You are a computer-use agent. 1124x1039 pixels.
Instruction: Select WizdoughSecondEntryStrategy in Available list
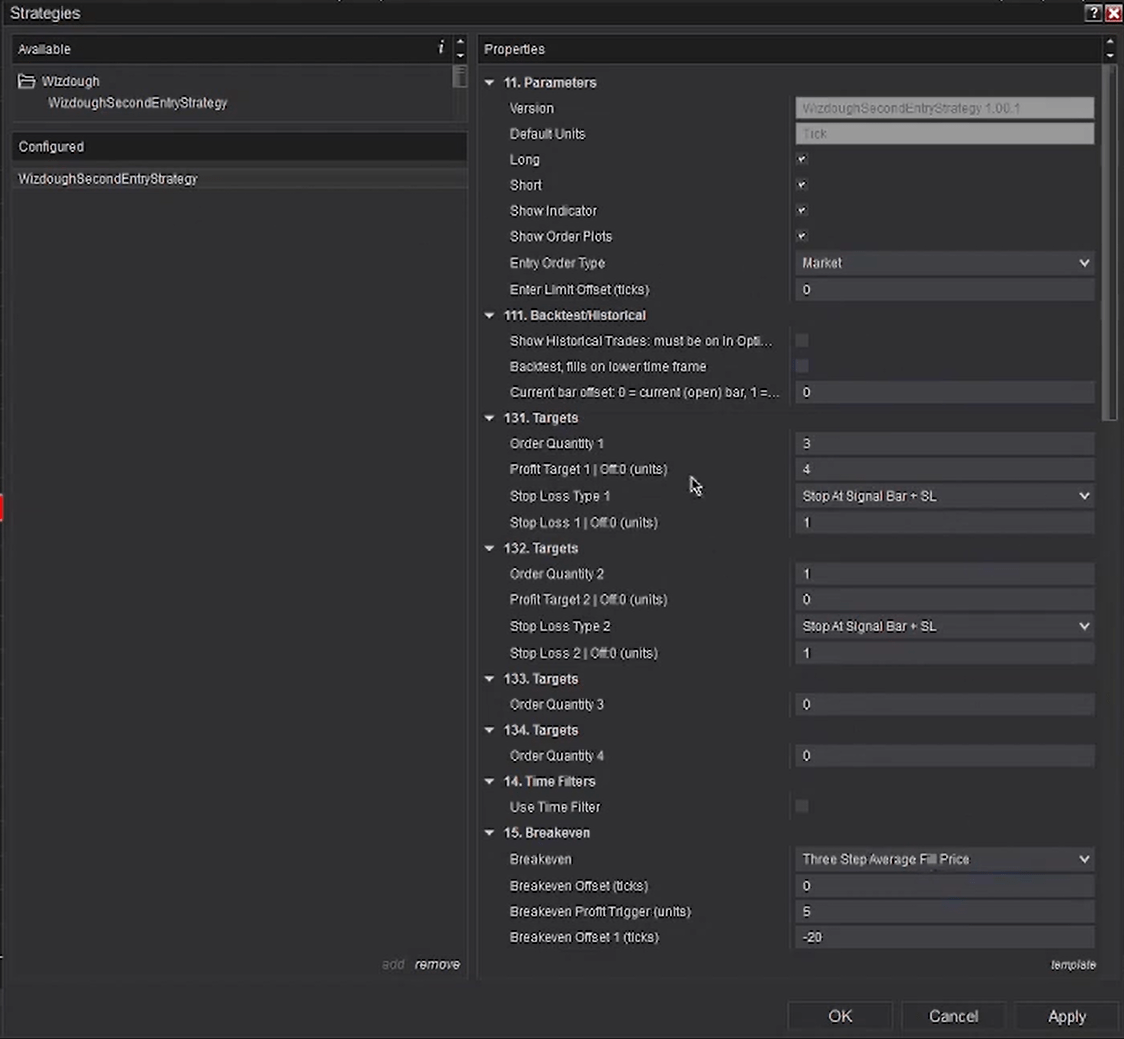point(138,103)
